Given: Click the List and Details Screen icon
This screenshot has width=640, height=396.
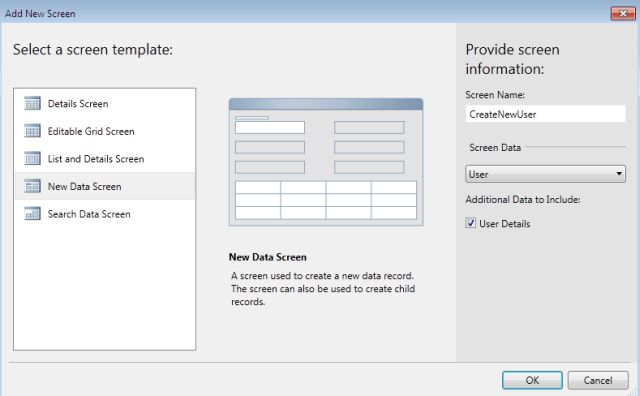Looking at the screenshot, I should [x=32, y=158].
